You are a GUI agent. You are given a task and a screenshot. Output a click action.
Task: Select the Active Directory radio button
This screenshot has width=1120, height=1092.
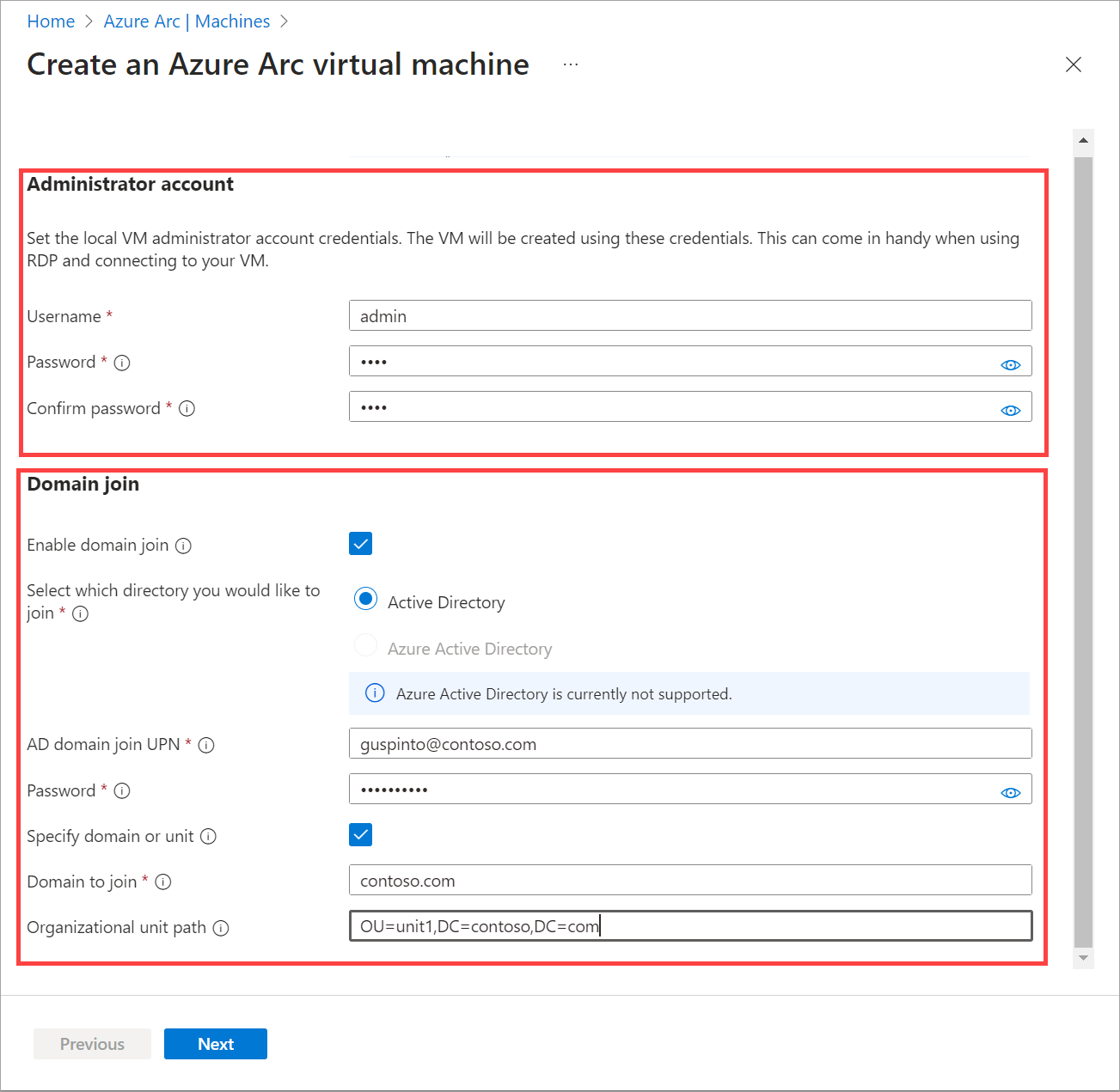[365, 599]
